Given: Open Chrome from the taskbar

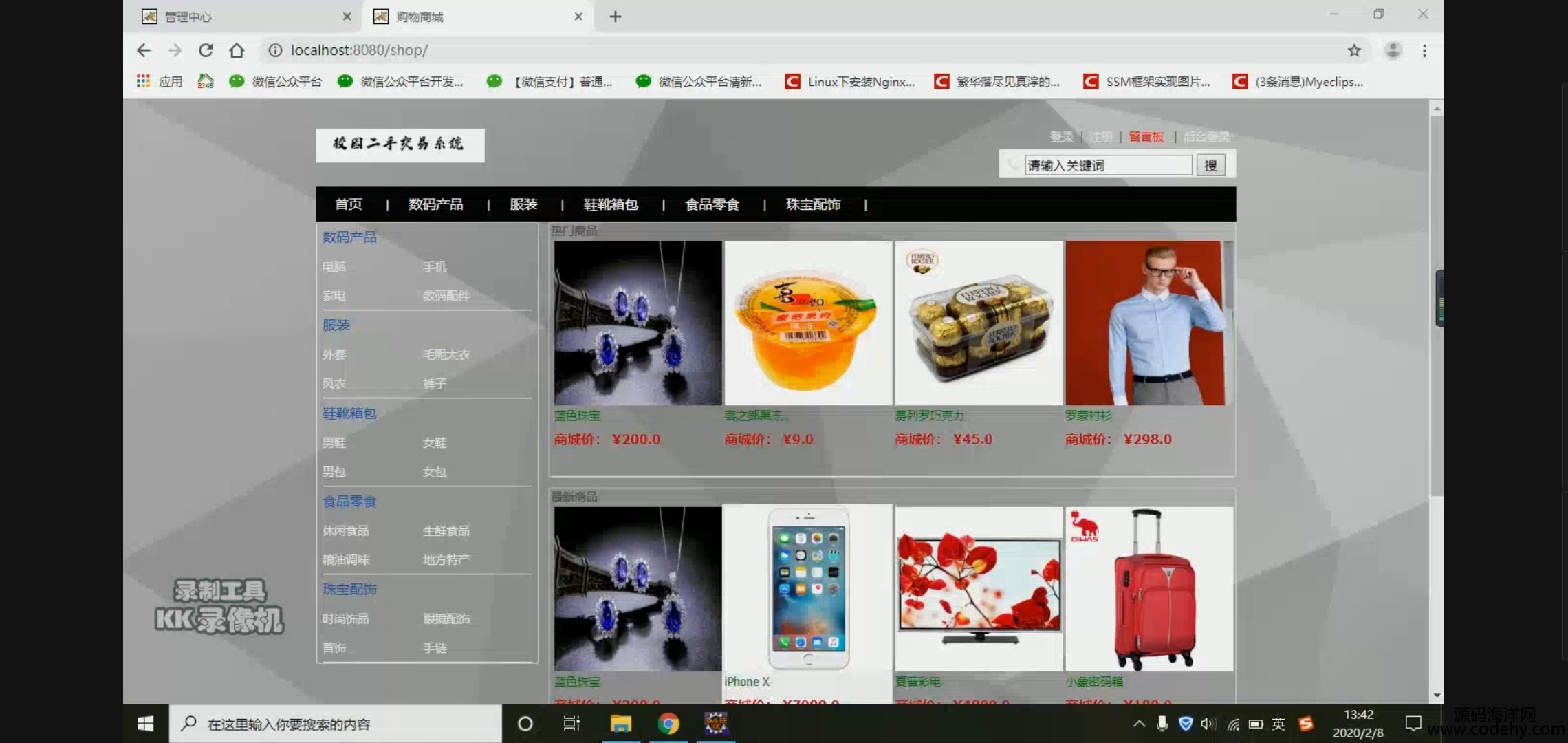Looking at the screenshot, I should tap(668, 724).
